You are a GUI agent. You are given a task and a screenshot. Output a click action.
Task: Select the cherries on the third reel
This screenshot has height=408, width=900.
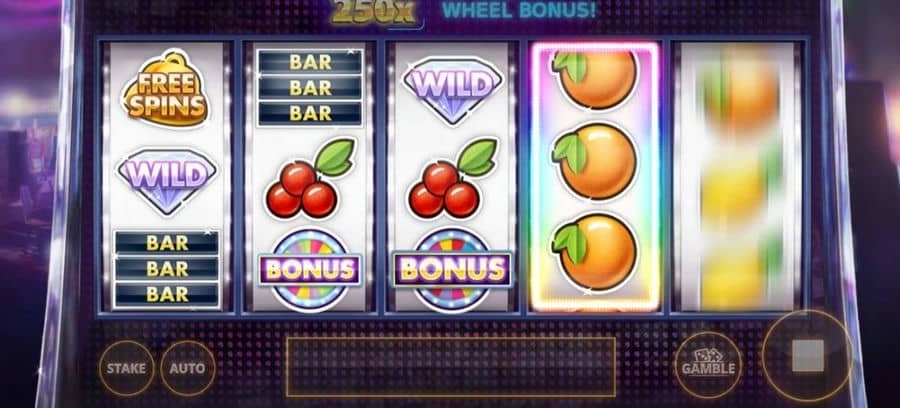tap(452, 178)
